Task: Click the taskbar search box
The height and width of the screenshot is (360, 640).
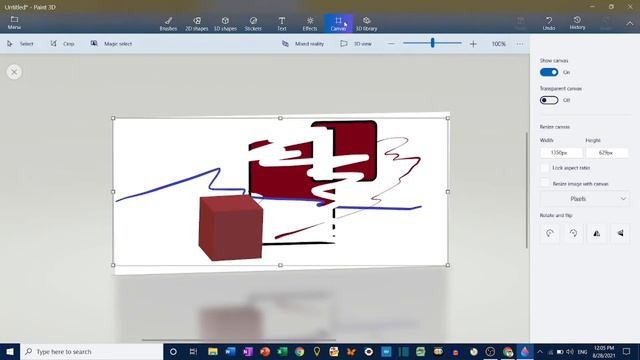Action: pos(91,351)
